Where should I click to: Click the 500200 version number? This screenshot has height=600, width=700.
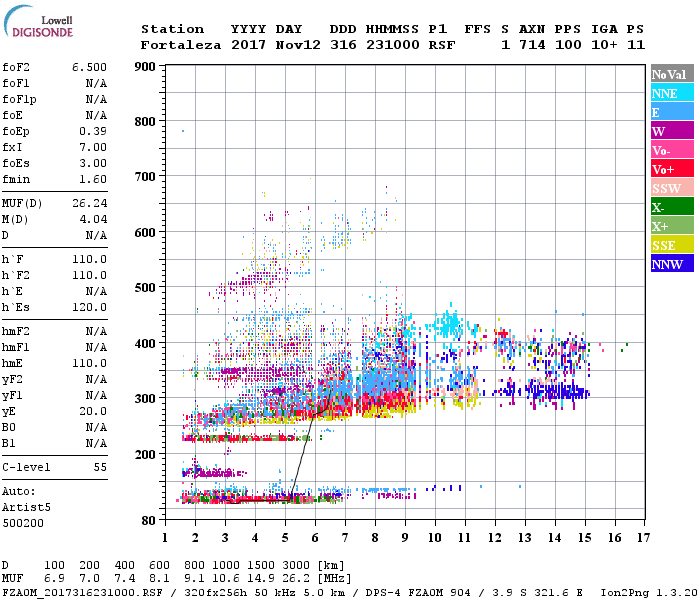(x=23, y=523)
